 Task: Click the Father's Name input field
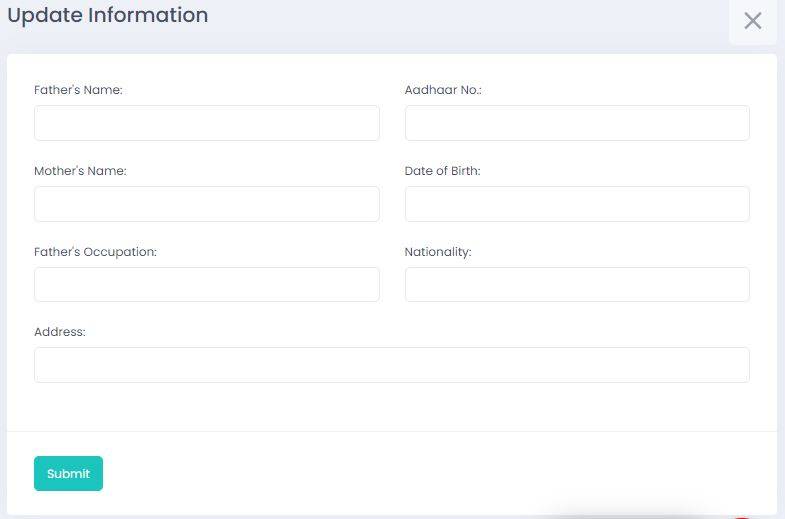[206, 123]
